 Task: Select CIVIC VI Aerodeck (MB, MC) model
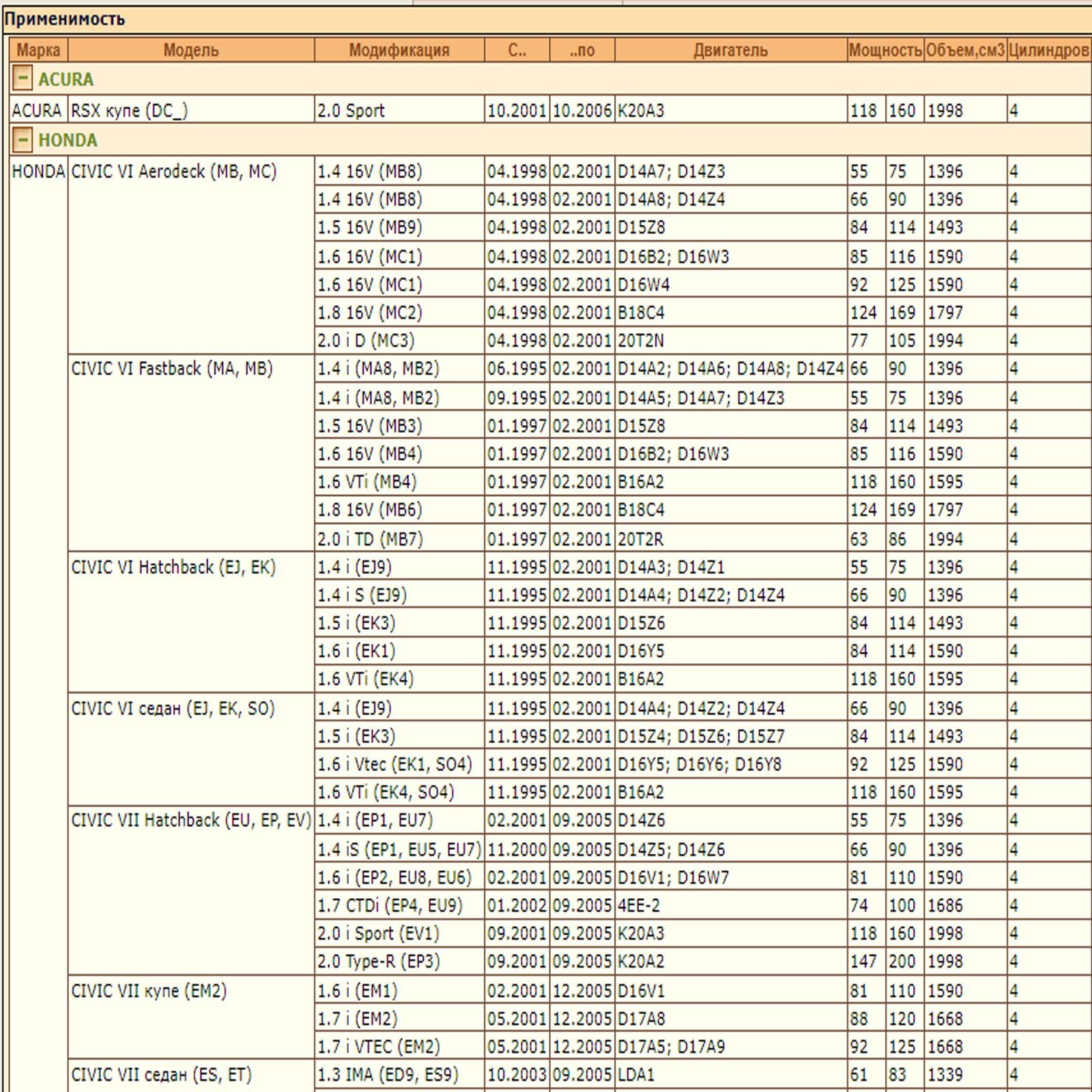pos(174,171)
